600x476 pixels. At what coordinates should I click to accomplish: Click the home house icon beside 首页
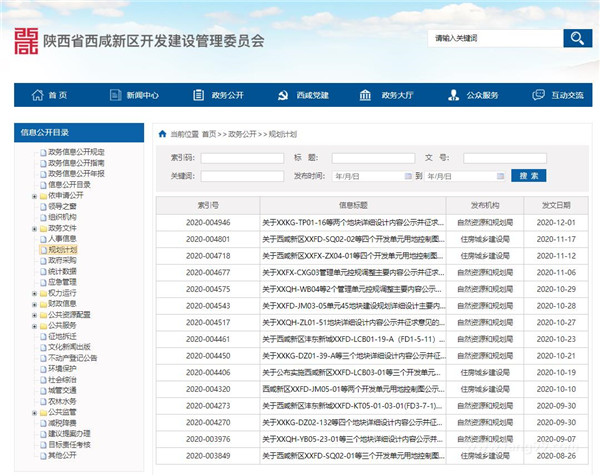[38, 95]
